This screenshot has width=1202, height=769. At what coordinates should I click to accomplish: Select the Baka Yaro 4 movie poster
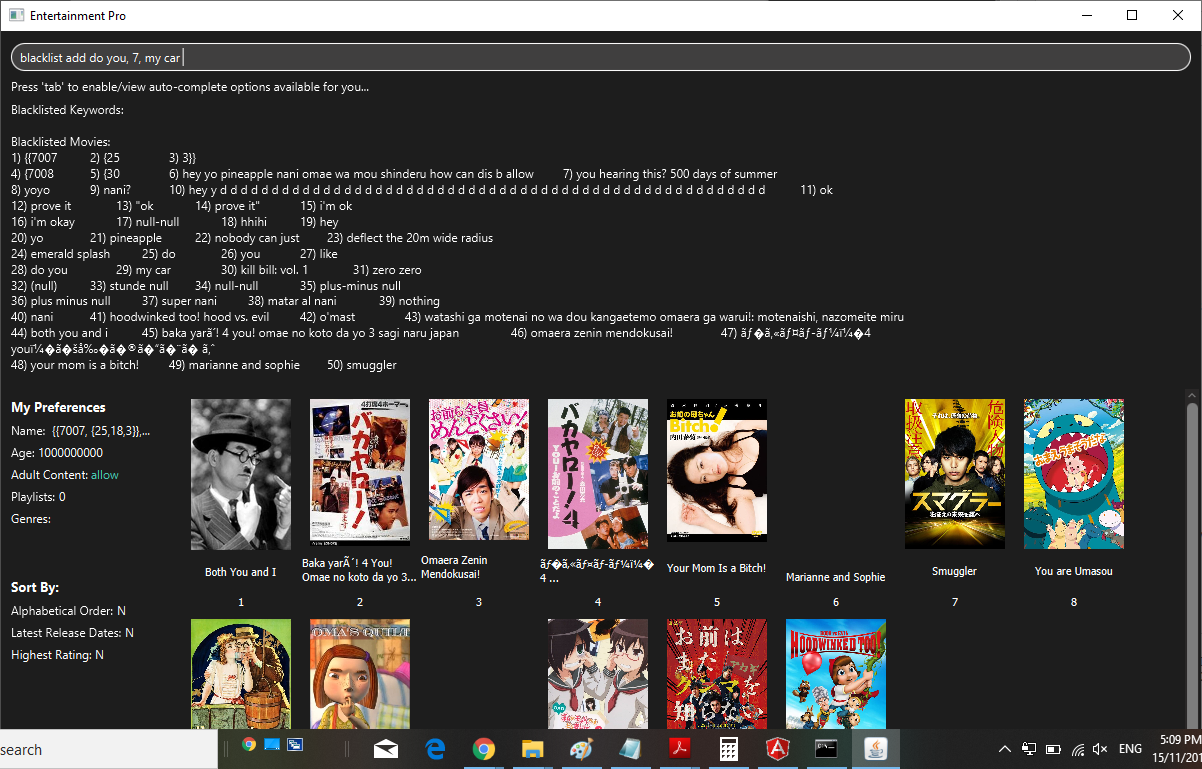click(x=360, y=471)
